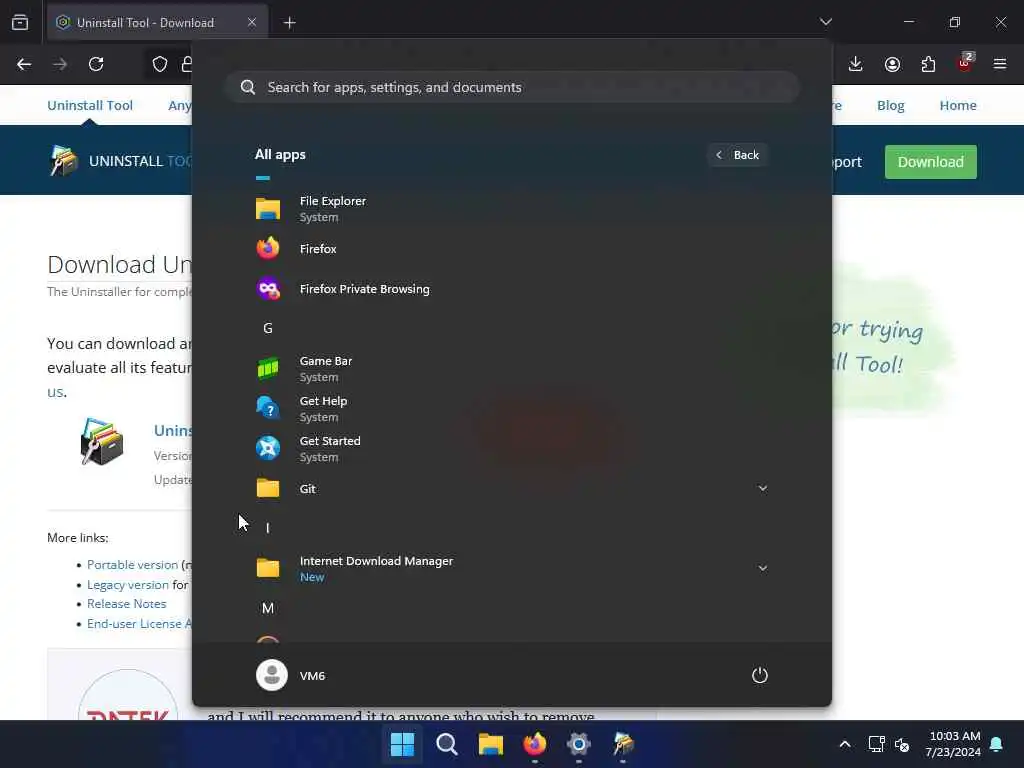Open File Explorer from All apps list
This screenshot has height=768, width=1024.
[x=511, y=208]
